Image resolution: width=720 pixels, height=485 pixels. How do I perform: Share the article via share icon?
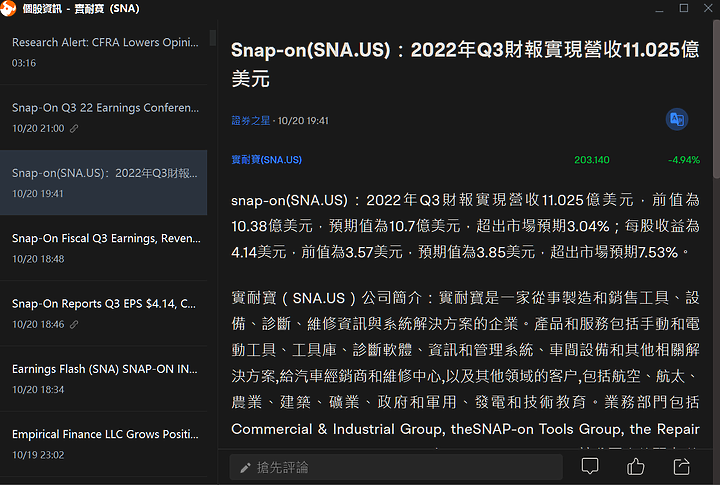point(681,467)
